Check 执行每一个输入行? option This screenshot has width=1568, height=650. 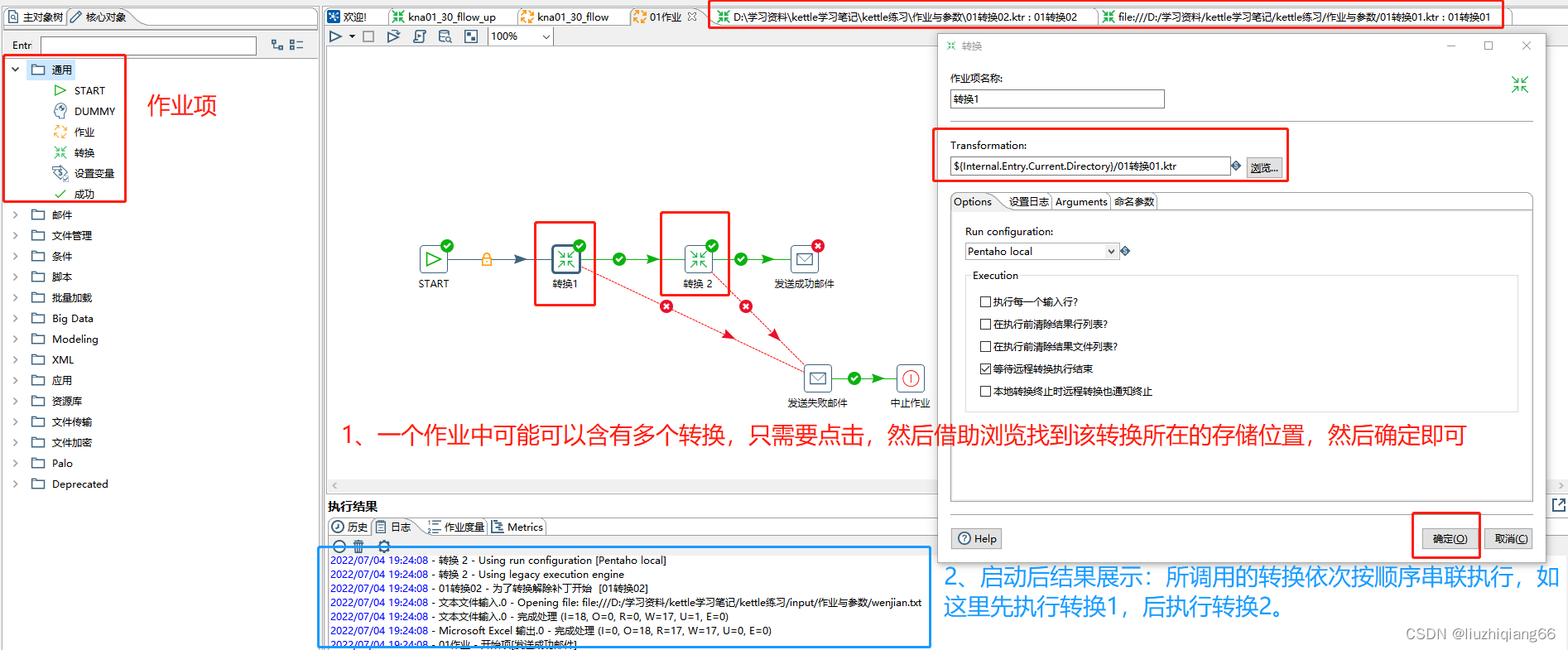(985, 302)
